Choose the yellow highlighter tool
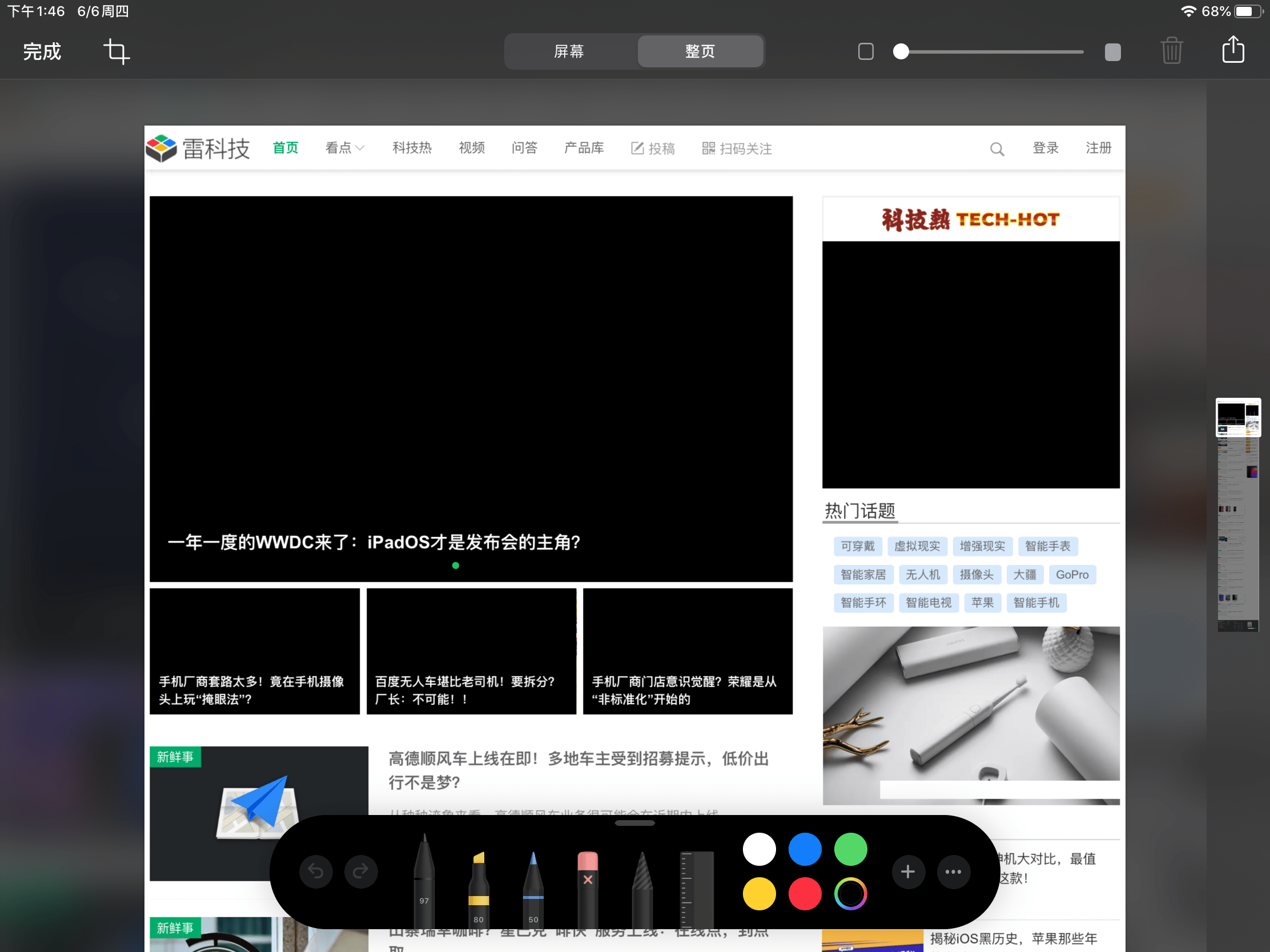The image size is (1270, 952). 479,884
